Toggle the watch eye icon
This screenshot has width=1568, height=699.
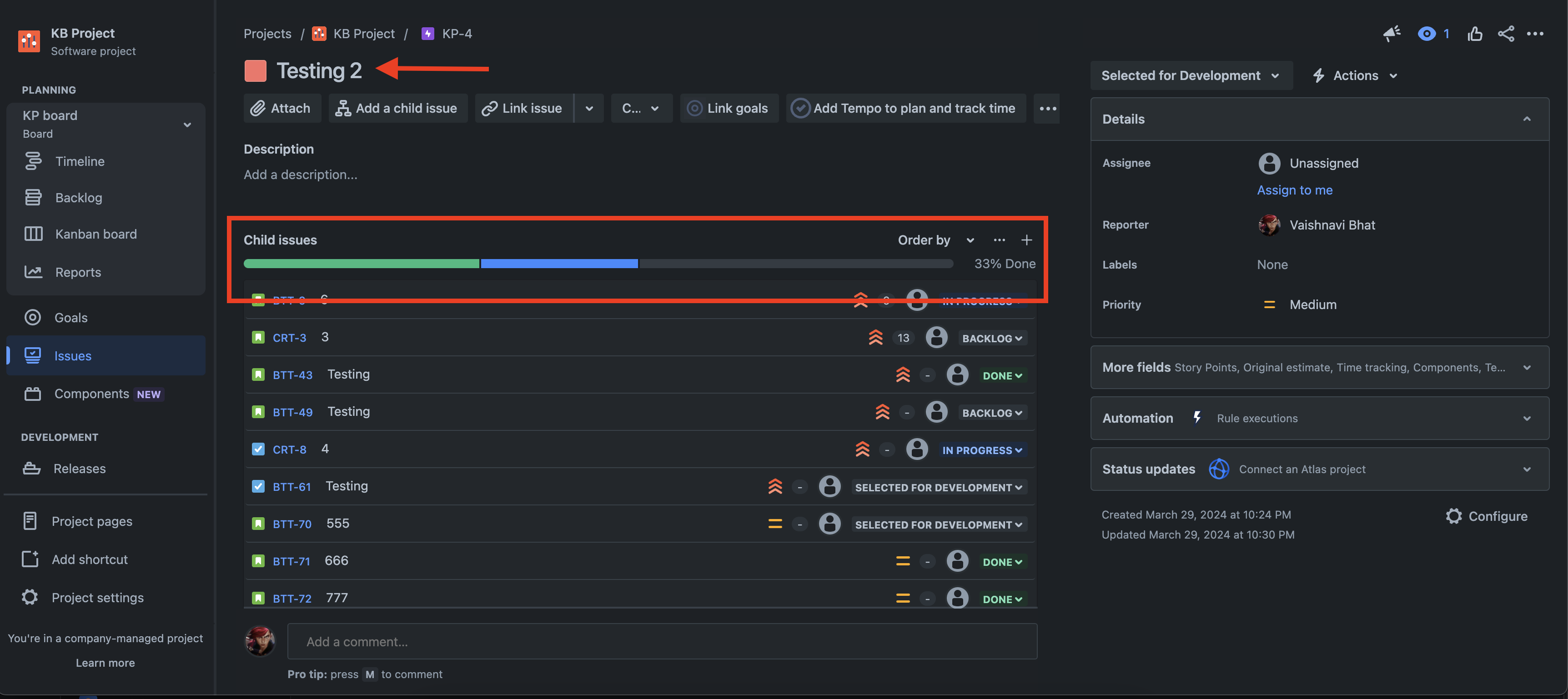1426,34
